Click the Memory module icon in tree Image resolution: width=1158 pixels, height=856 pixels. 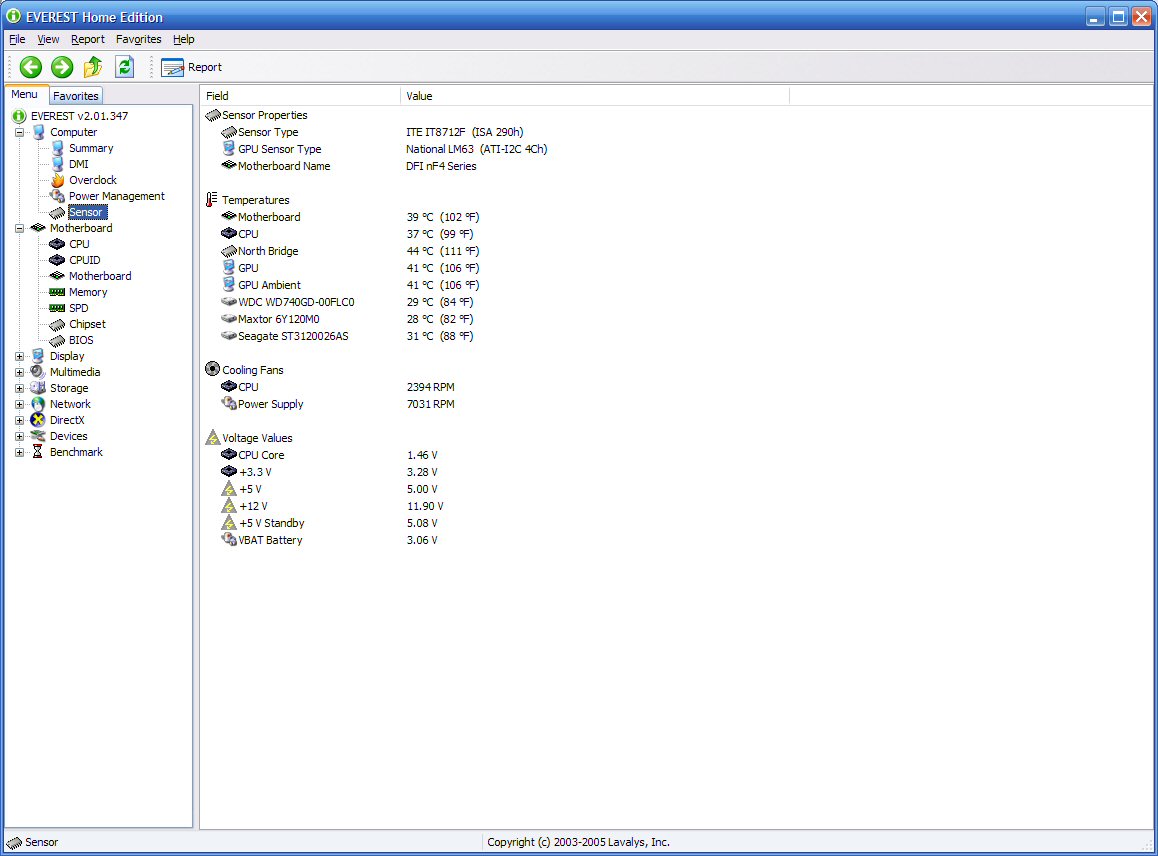[57, 292]
